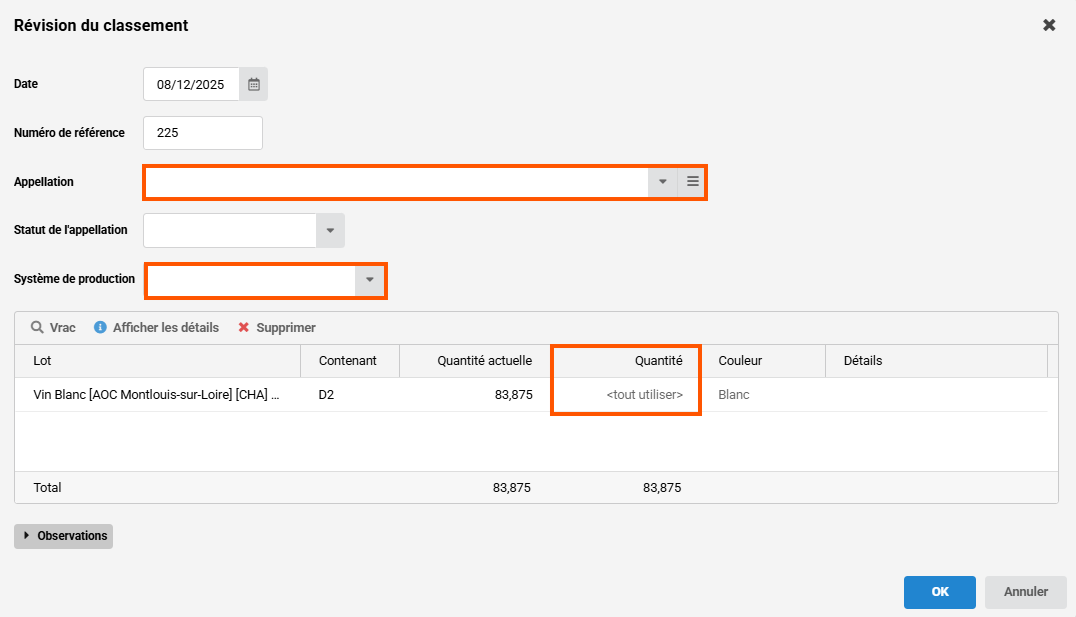Sort by the Lot column header

point(157,361)
